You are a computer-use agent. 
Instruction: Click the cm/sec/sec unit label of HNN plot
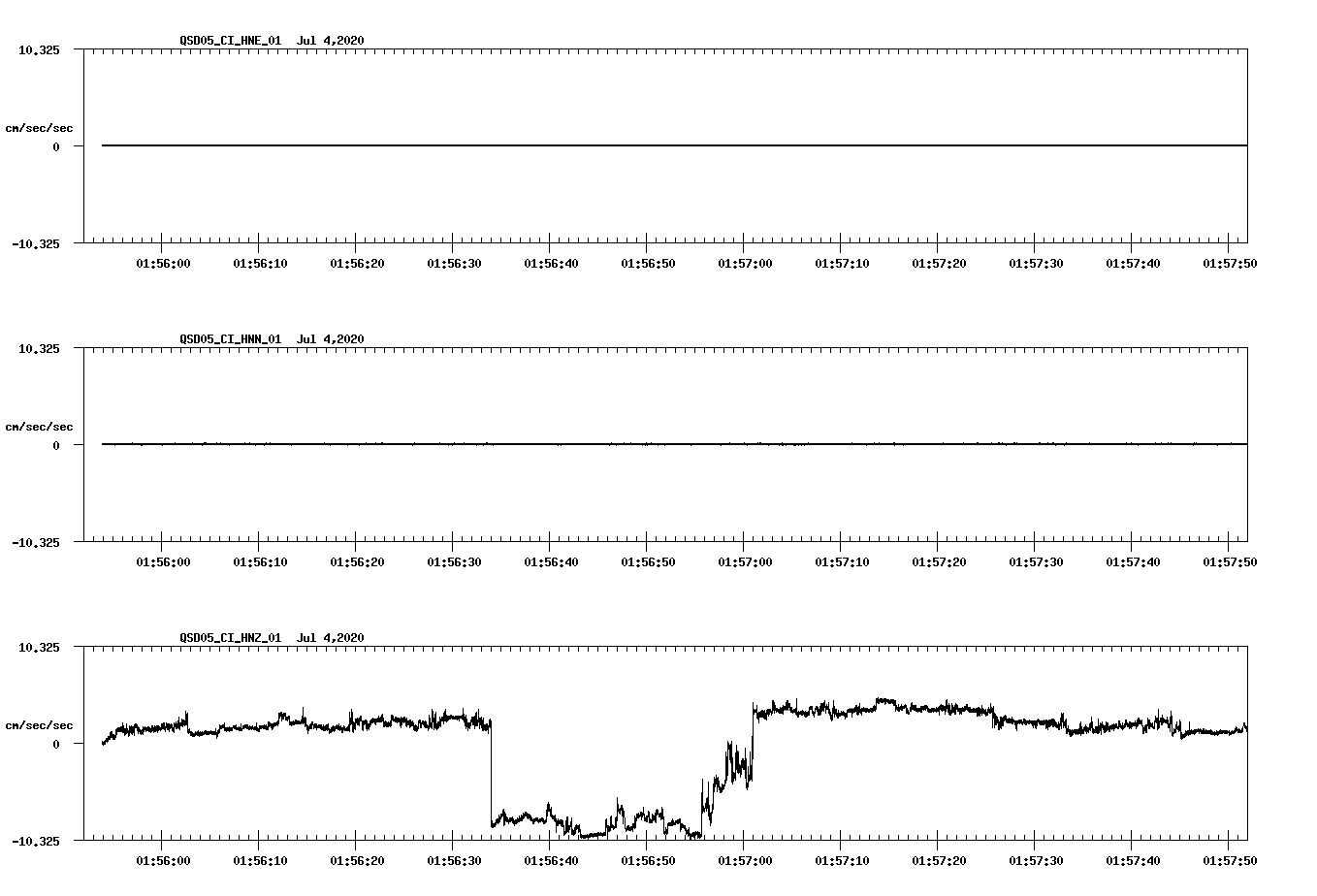(39, 427)
